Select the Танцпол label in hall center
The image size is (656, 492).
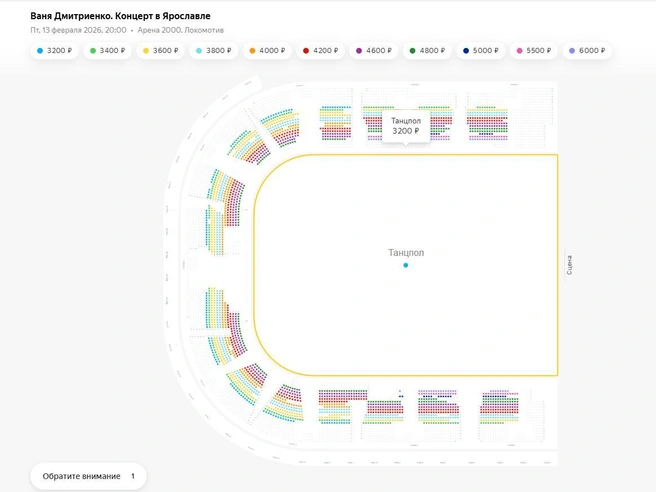tap(405, 253)
